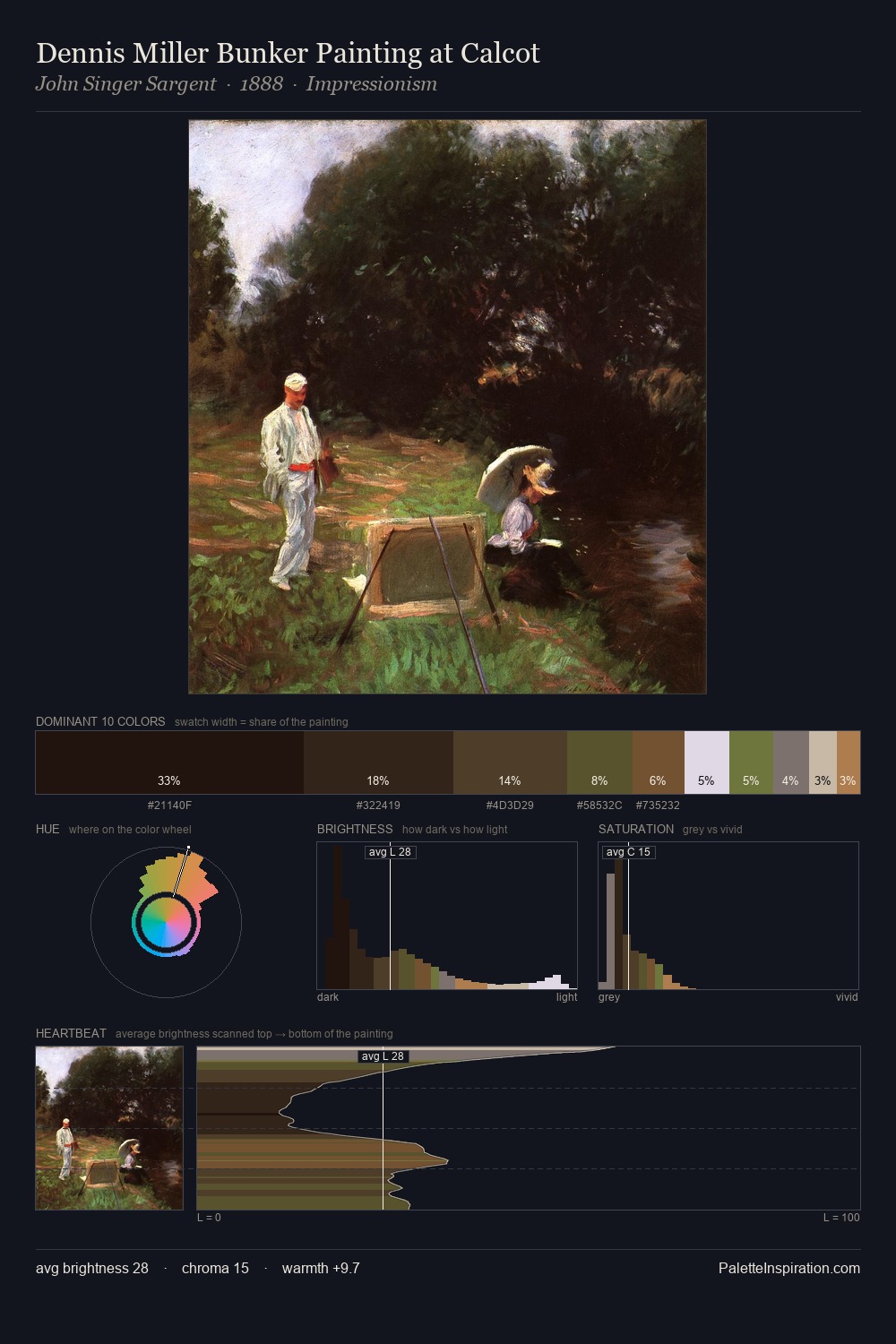The image size is (896, 1344).
Task: Click the HUE section heading
Action: click(47, 829)
